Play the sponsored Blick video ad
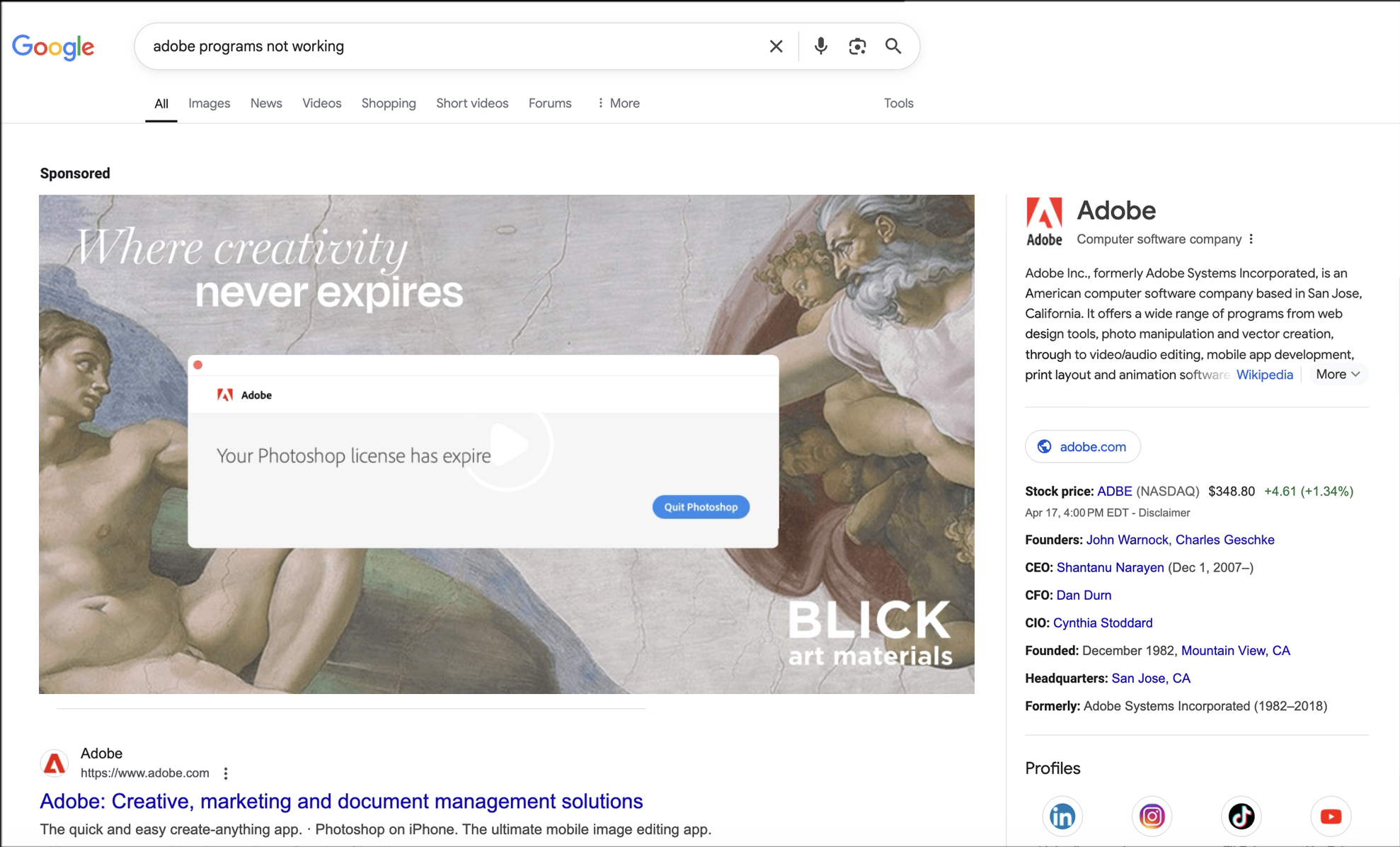The image size is (1400, 847). coord(507,445)
